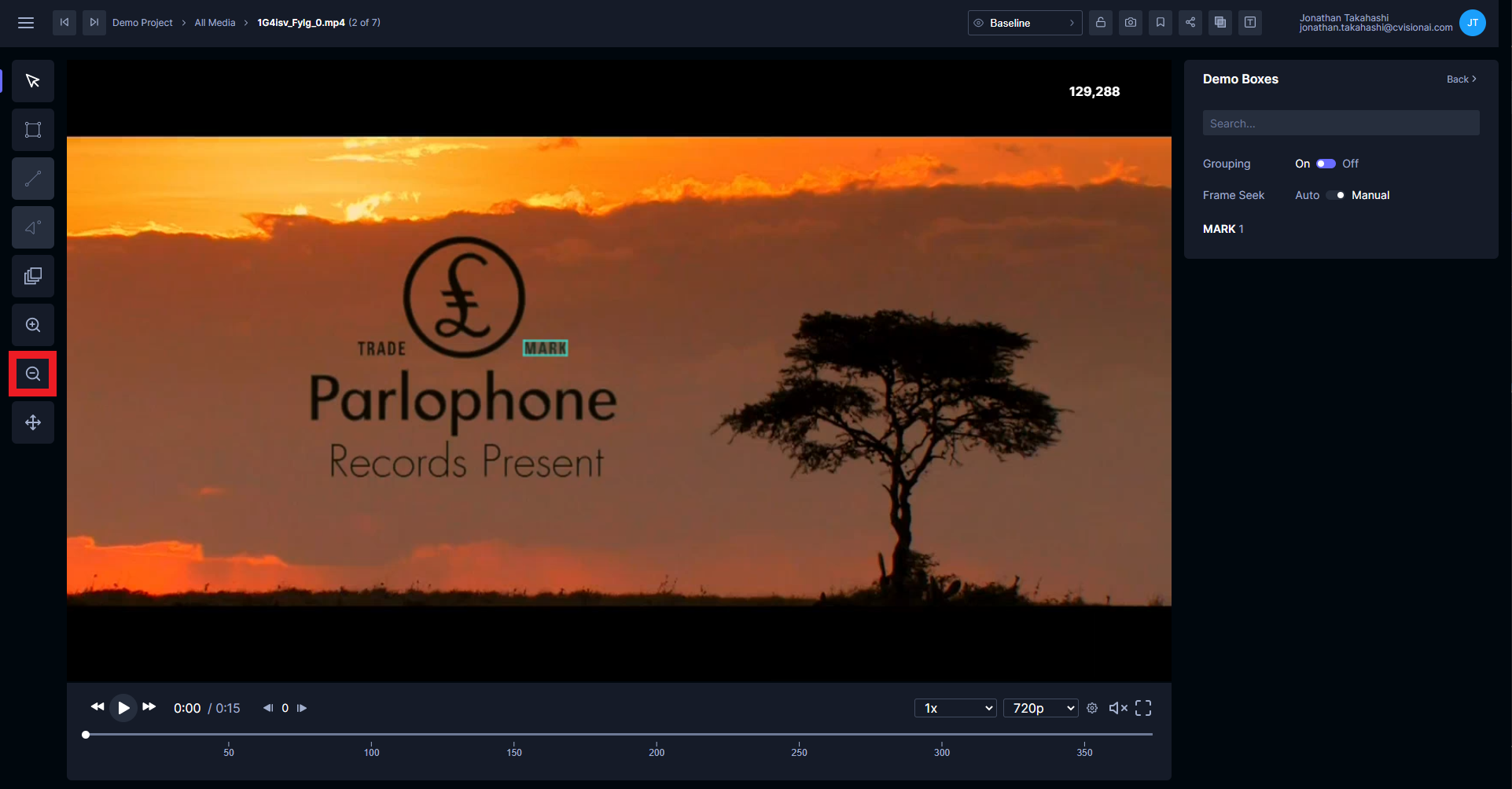Click the JT user avatar

[1473, 23]
